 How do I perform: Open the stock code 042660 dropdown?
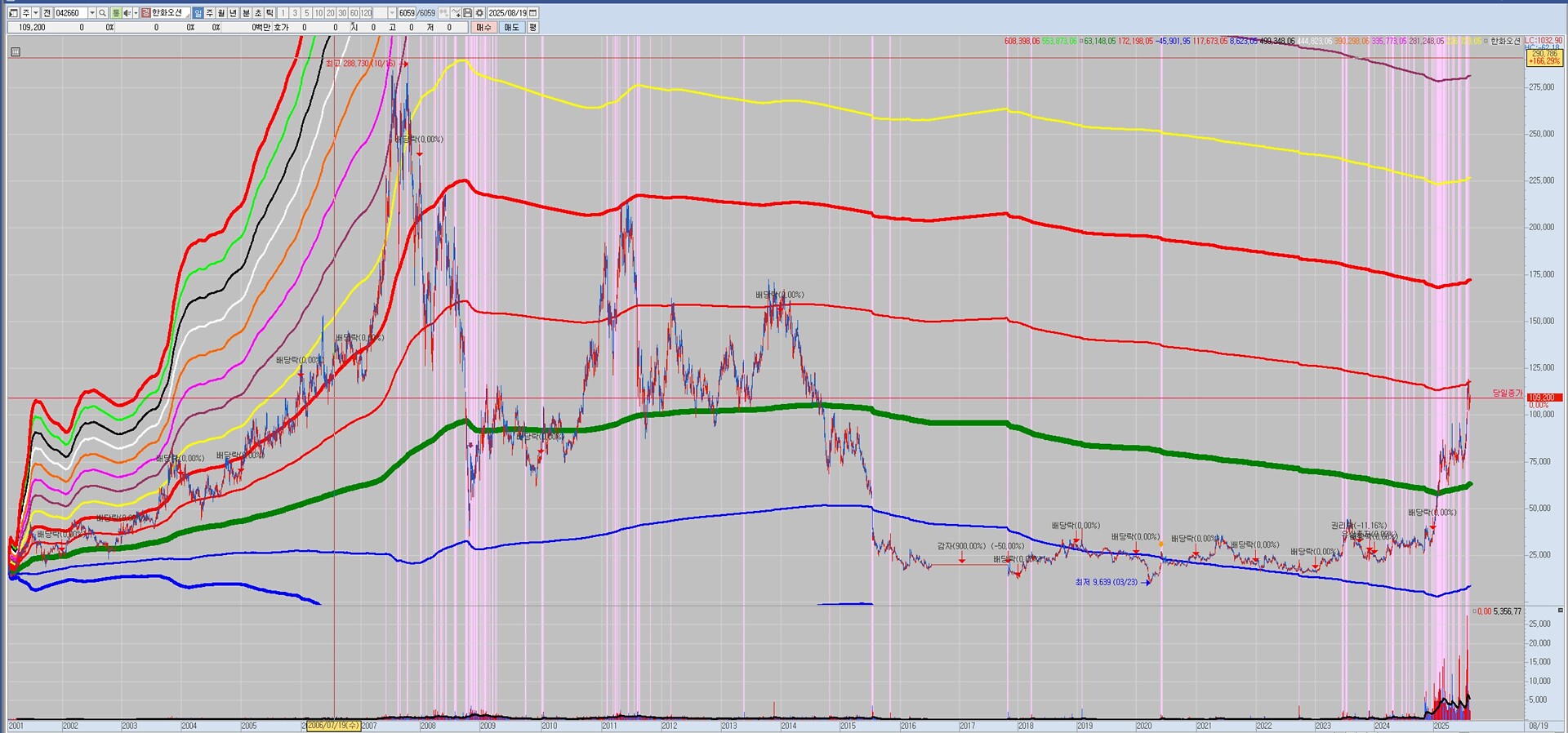coord(91,13)
